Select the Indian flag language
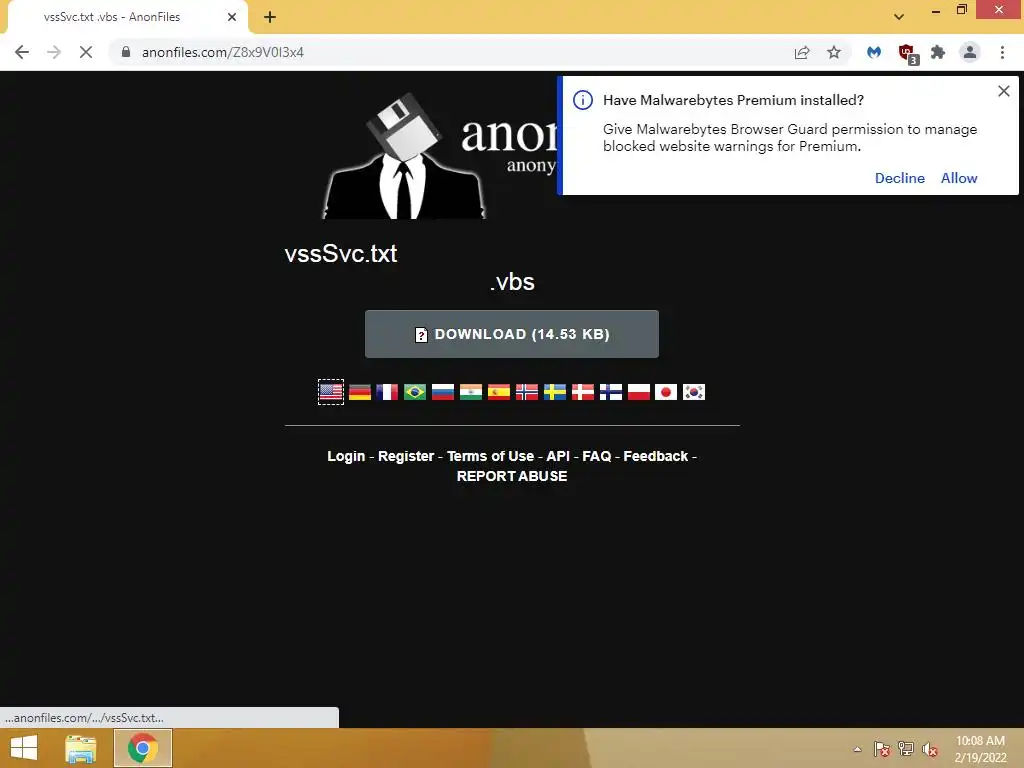 (x=471, y=392)
